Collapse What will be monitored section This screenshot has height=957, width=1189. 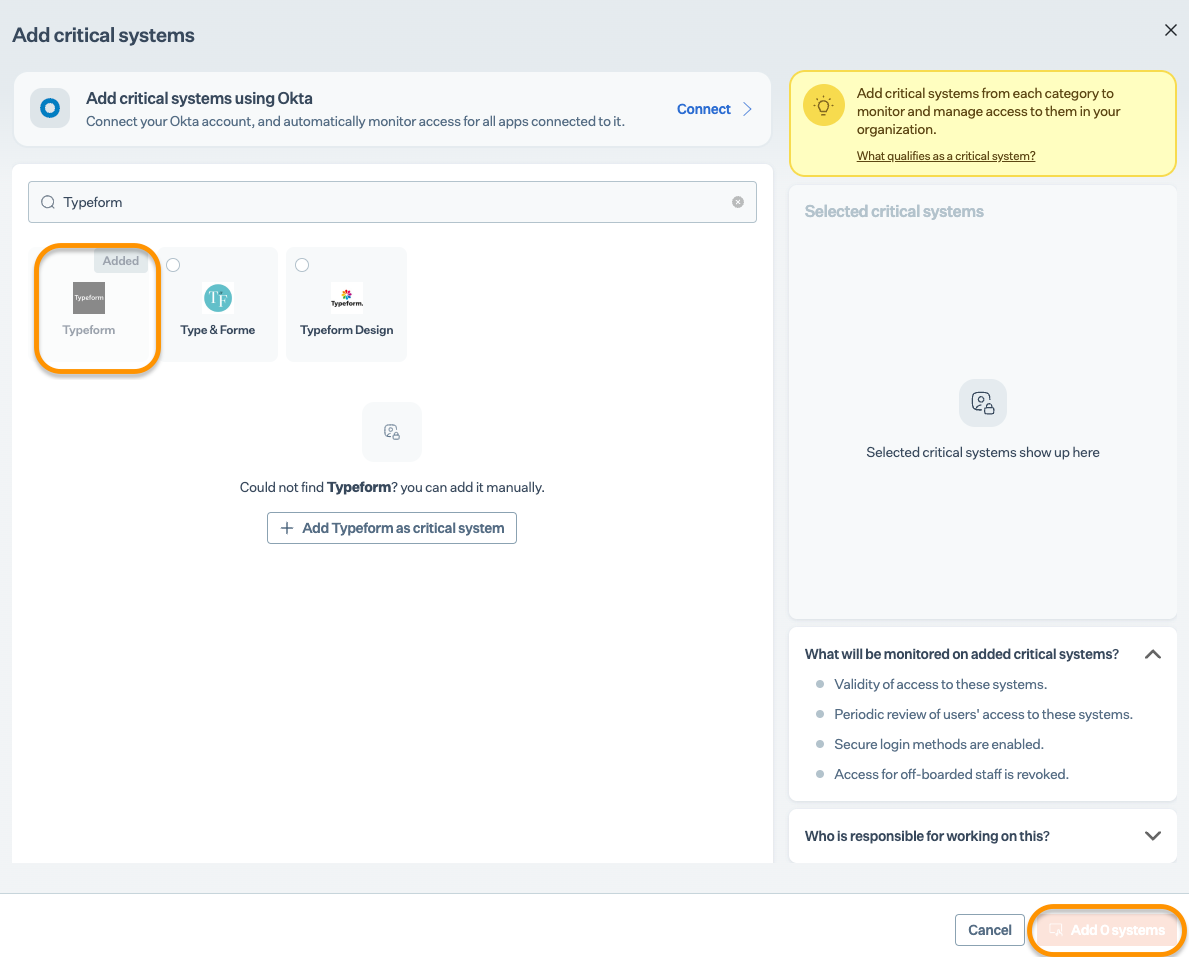point(1153,654)
